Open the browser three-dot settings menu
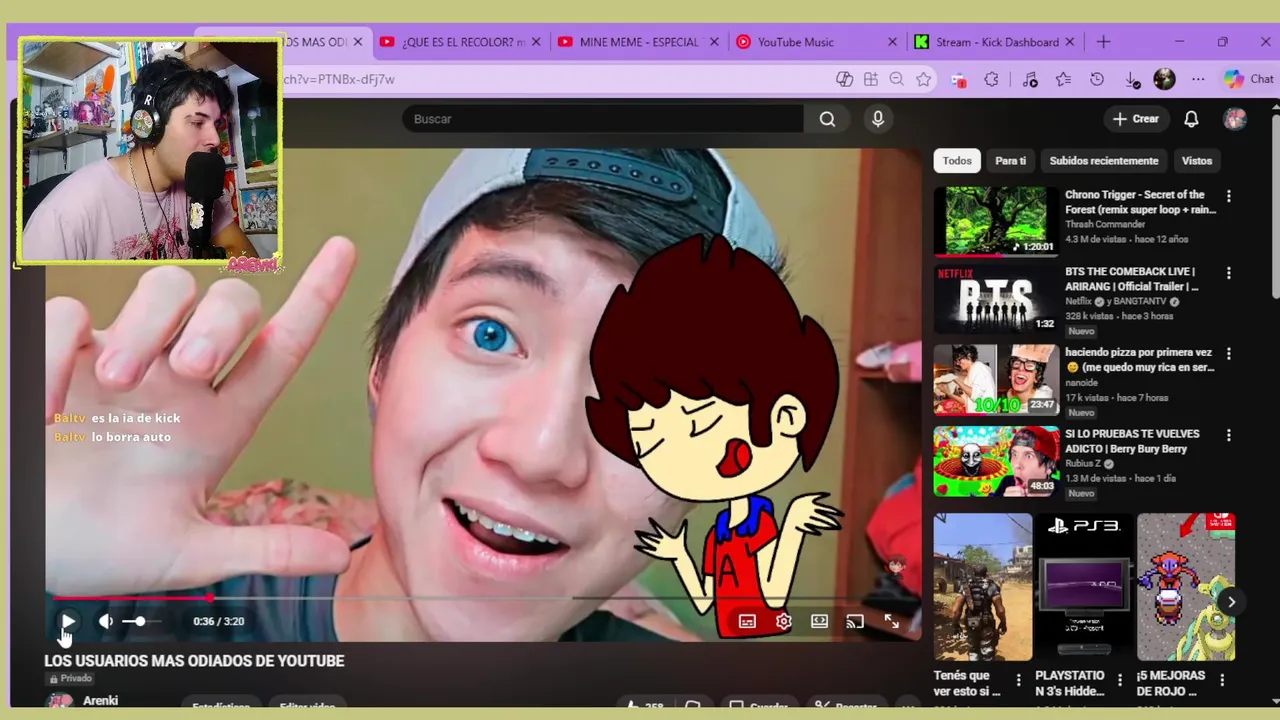The width and height of the screenshot is (1280, 720). pos(1198,79)
